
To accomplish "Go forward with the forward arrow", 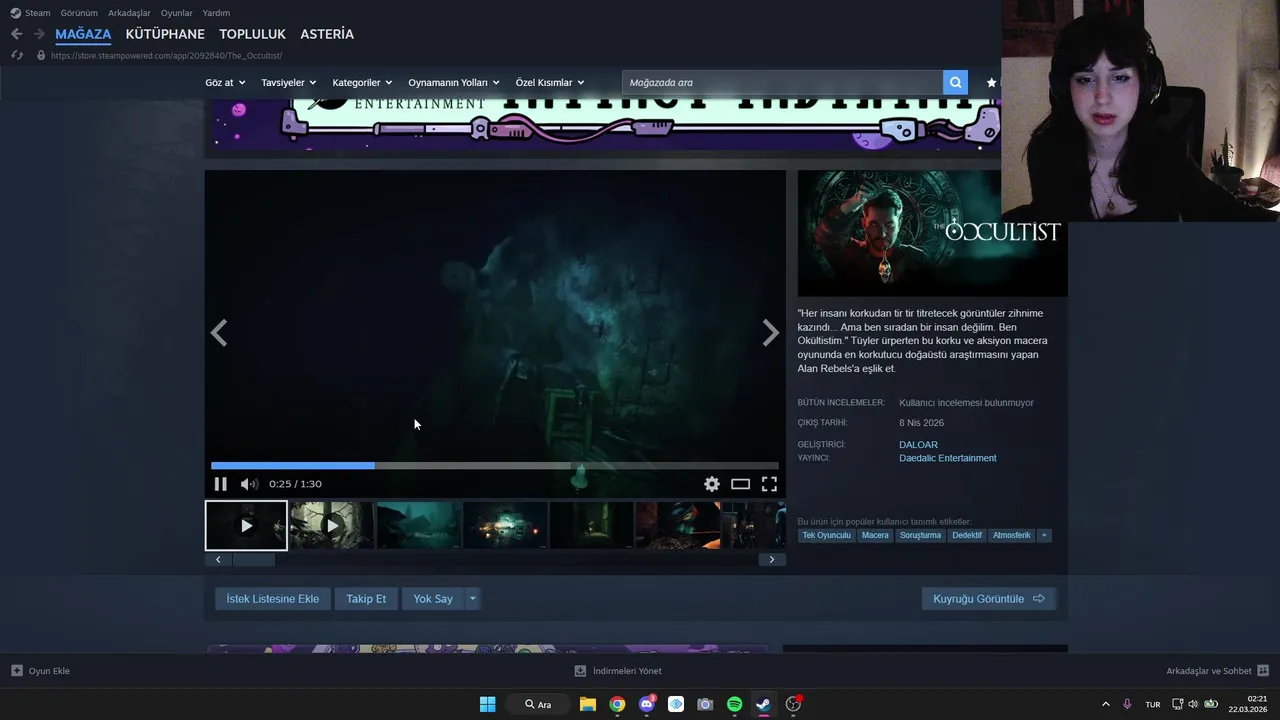I will (39, 34).
